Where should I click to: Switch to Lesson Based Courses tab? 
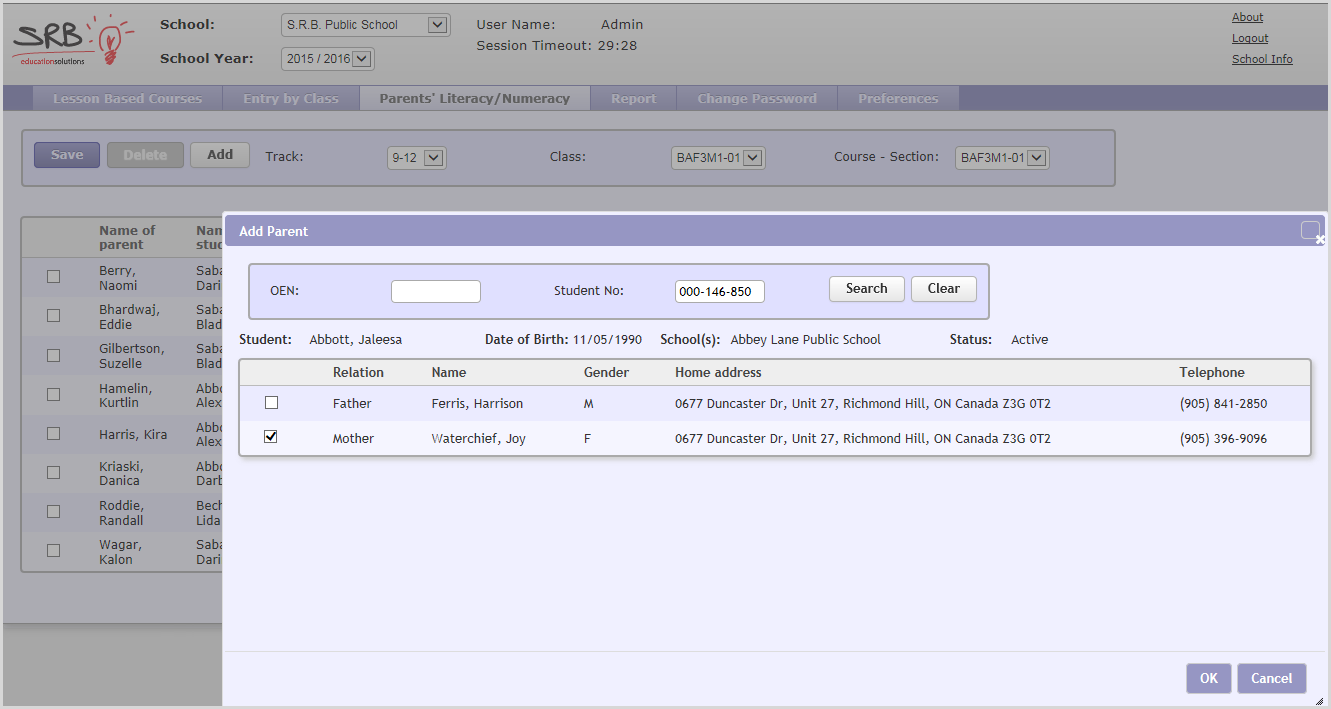pyautogui.click(x=127, y=99)
